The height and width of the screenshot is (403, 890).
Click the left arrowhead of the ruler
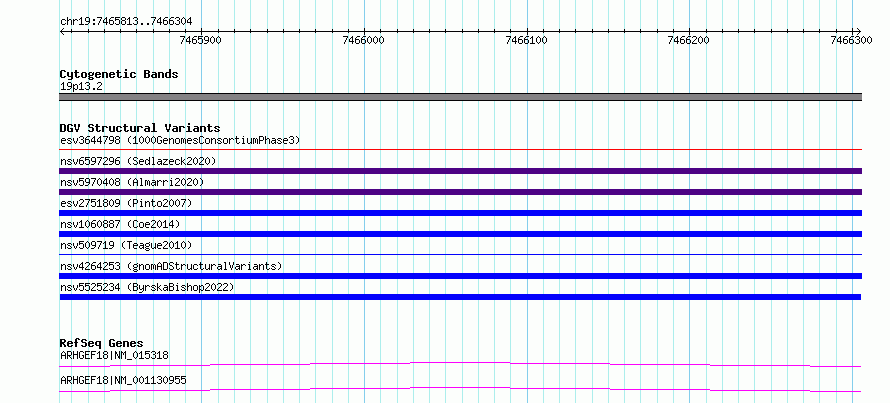point(62,31)
